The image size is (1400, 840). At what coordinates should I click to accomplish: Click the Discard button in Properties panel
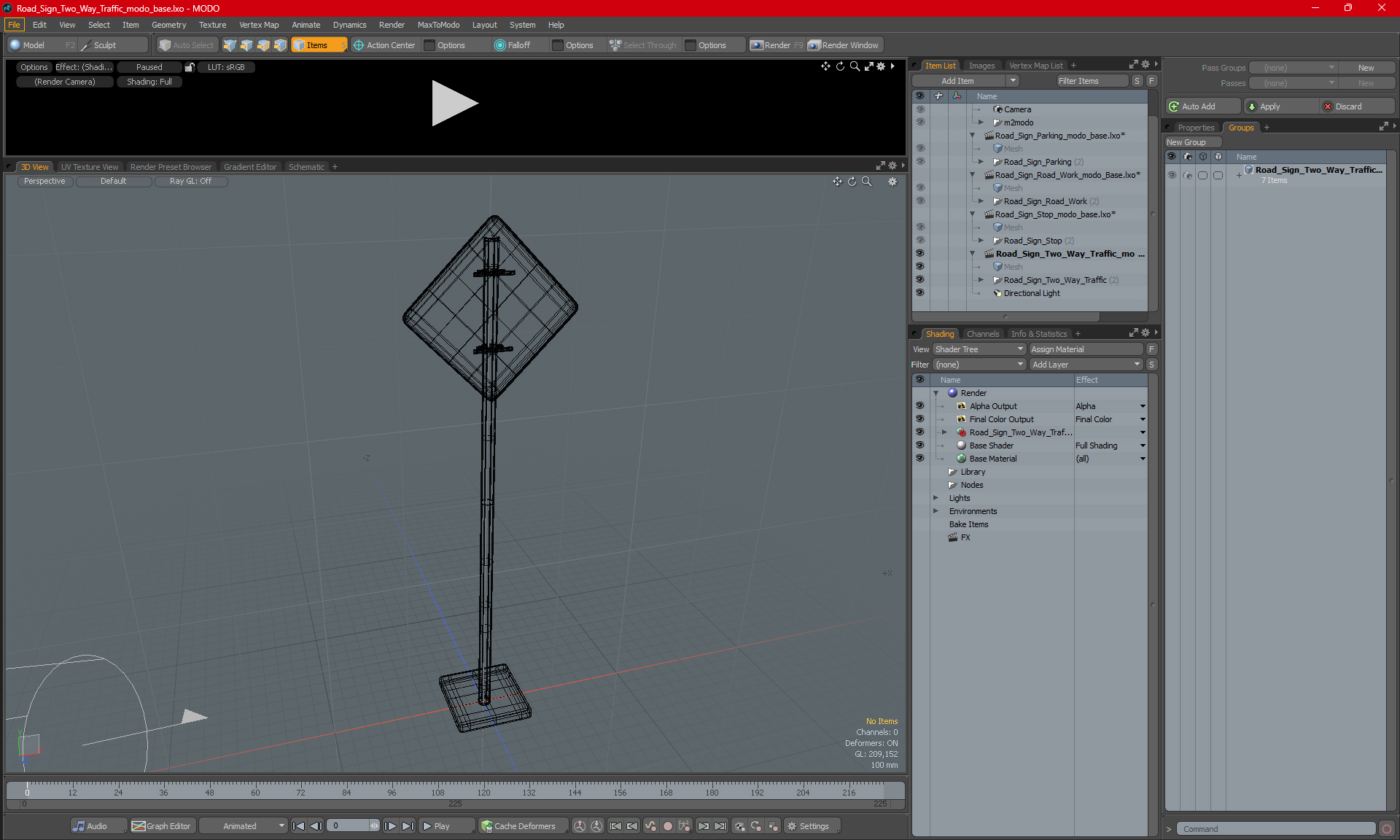1350,106
